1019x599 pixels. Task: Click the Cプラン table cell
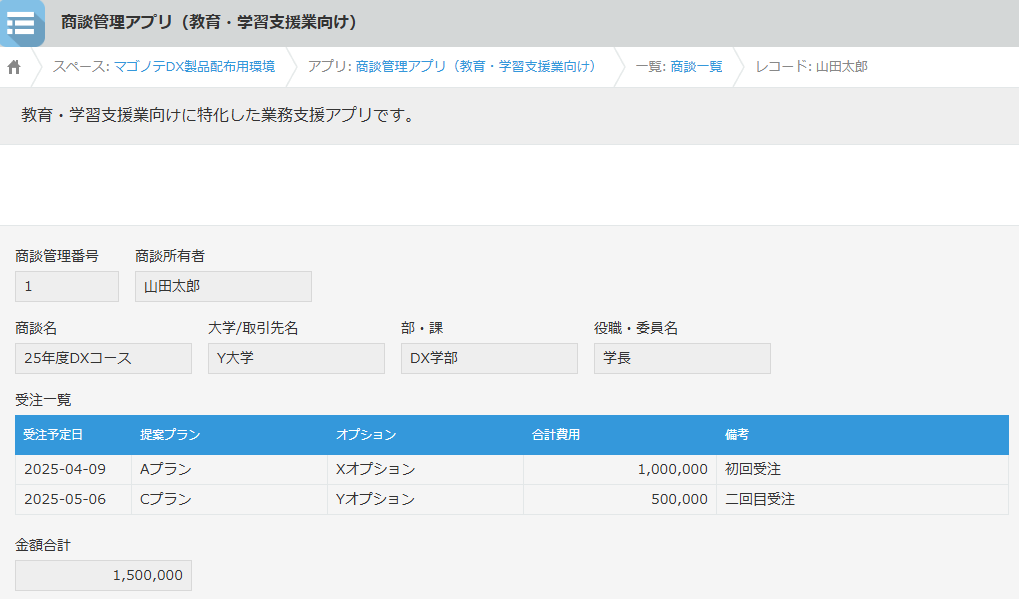coord(230,500)
